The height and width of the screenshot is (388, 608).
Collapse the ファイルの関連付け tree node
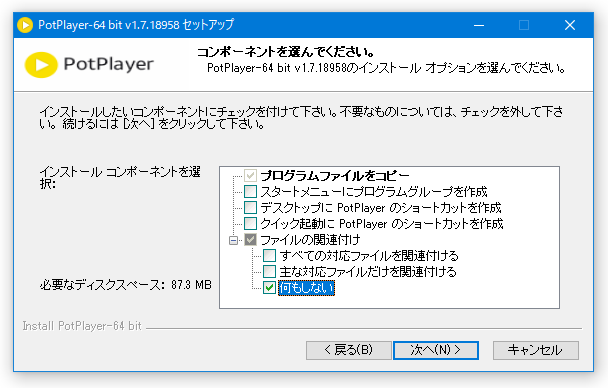coord(233,240)
